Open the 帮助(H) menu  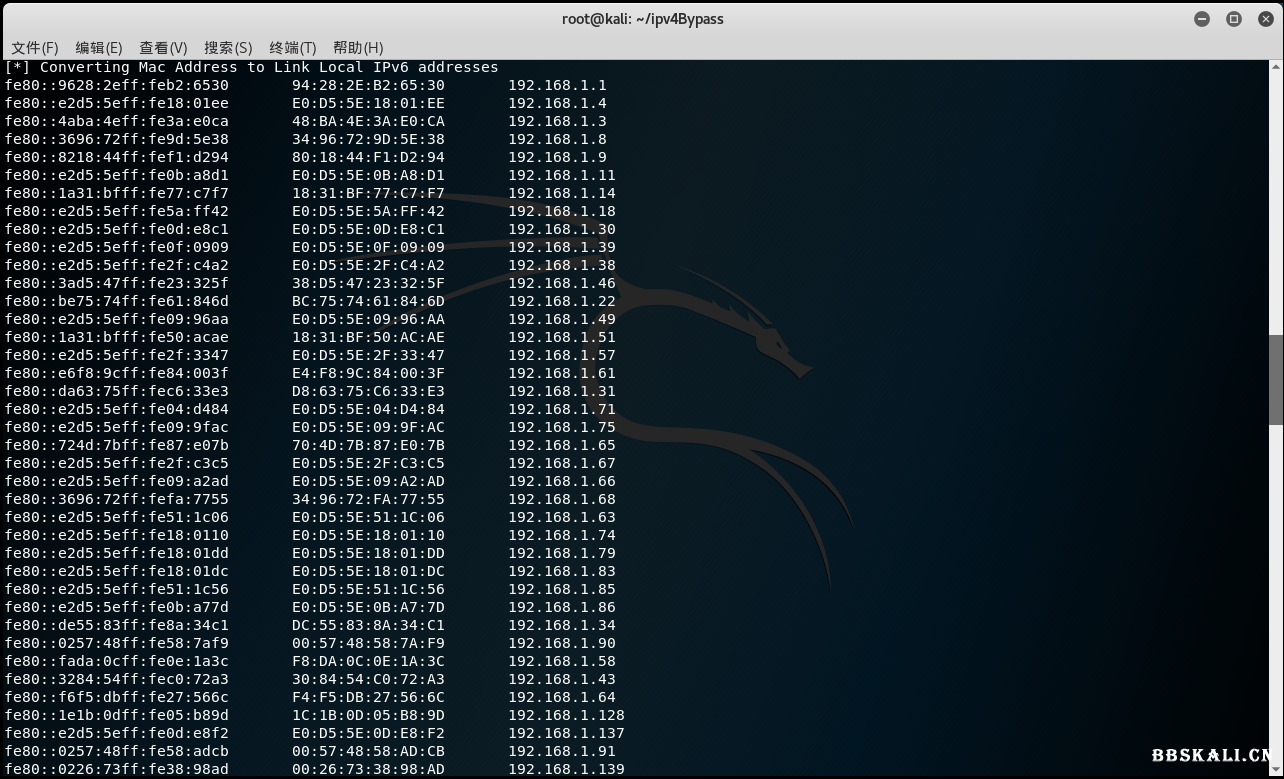tap(356, 47)
